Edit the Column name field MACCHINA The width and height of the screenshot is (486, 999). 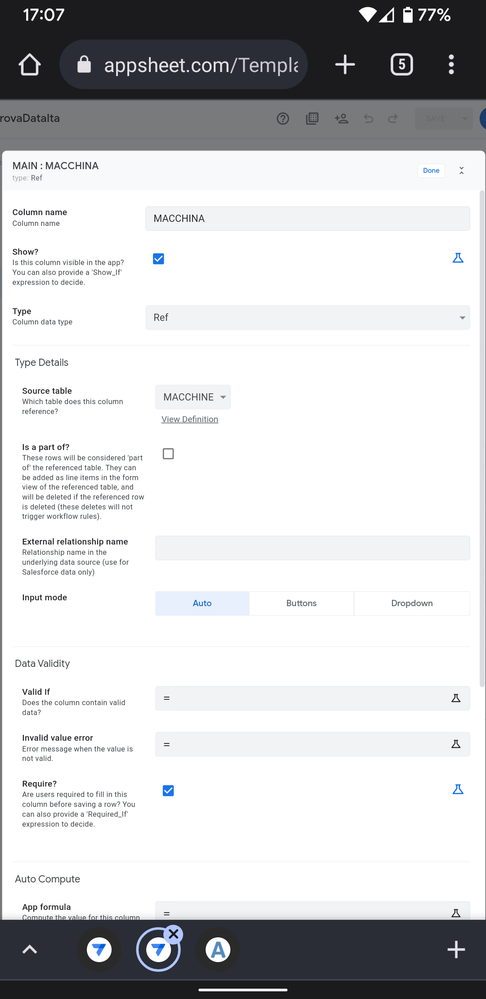click(308, 219)
